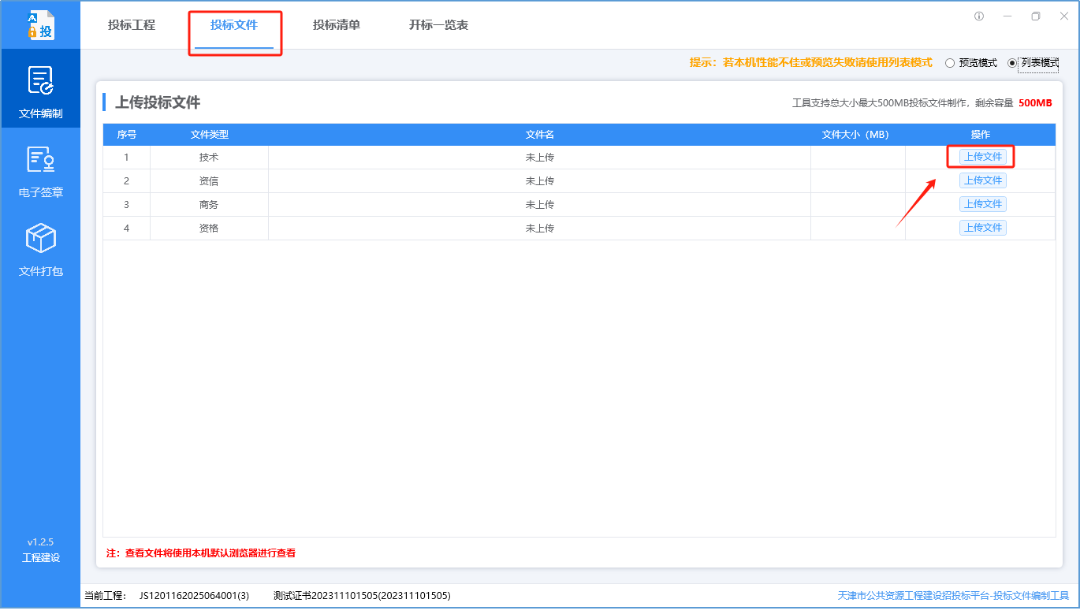Click 上传文件 for the 资信 row
The height and width of the screenshot is (610, 1080).
point(982,180)
